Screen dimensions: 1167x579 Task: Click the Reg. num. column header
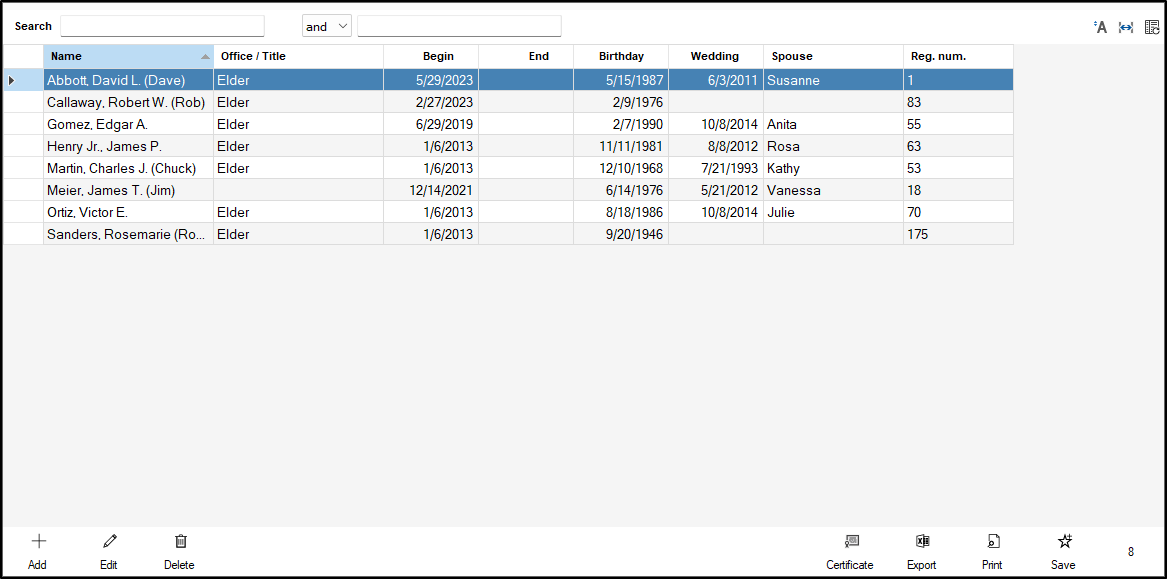click(957, 57)
